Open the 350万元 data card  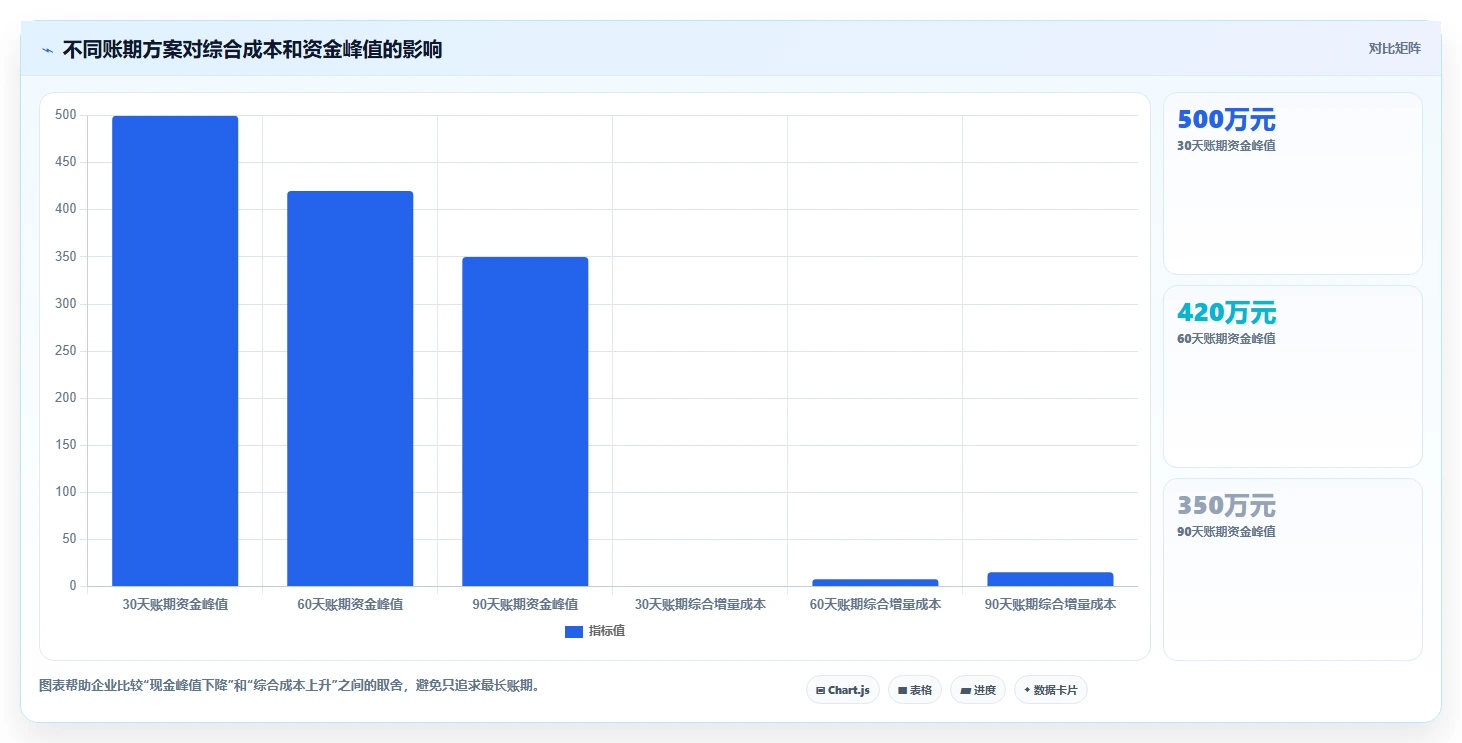click(x=1293, y=569)
